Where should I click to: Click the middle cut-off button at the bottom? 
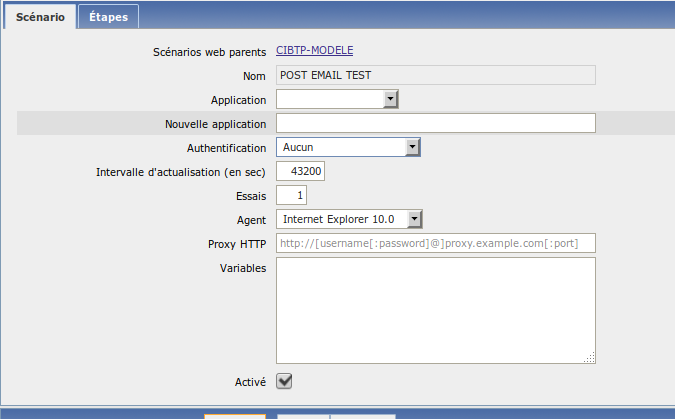click(x=303, y=415)
